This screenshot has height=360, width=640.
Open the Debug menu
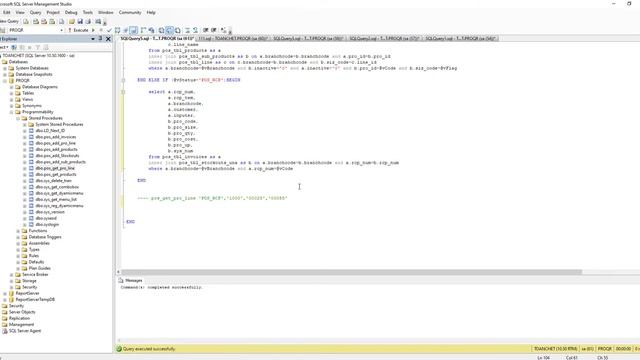coord(71,13)
